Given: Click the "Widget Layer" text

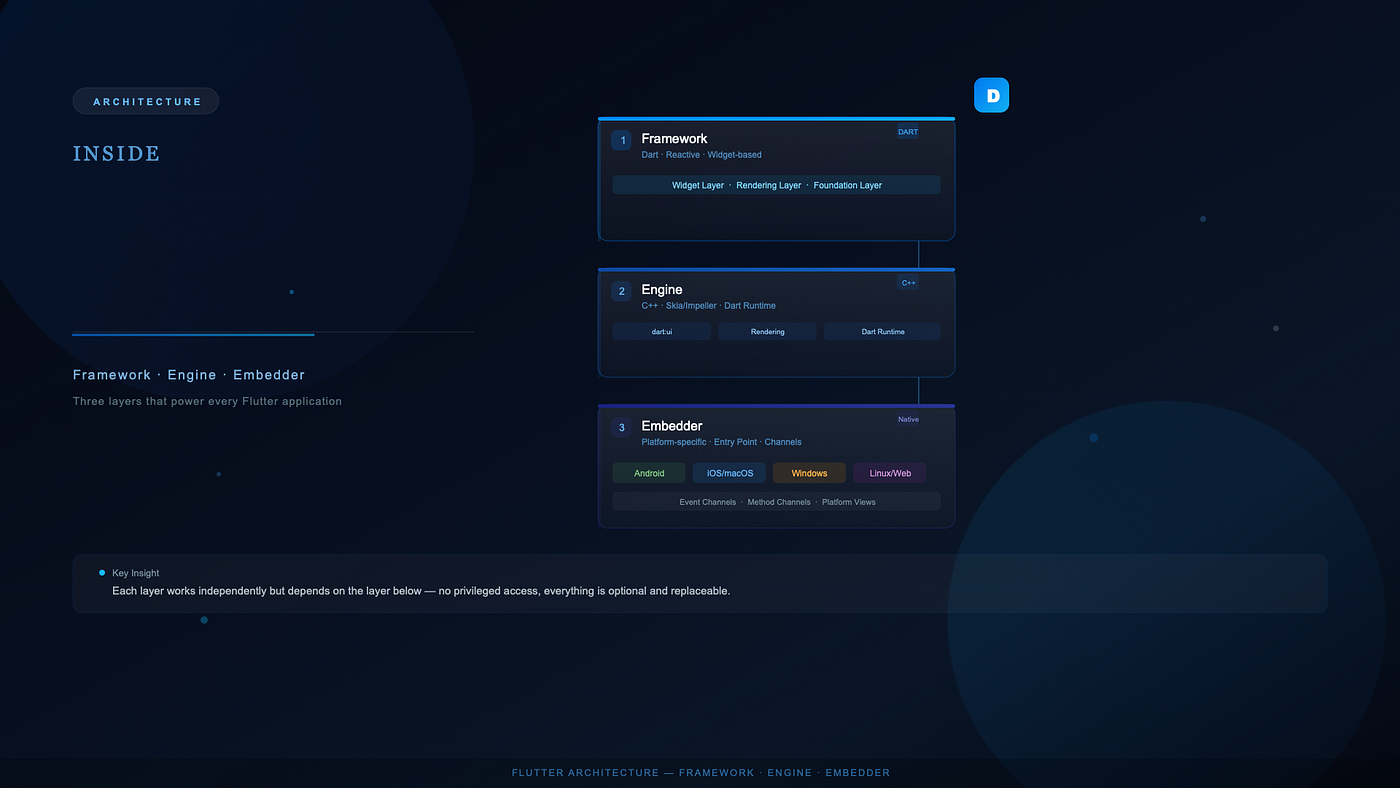Looking at the screenshot, I should pos(698,185).
